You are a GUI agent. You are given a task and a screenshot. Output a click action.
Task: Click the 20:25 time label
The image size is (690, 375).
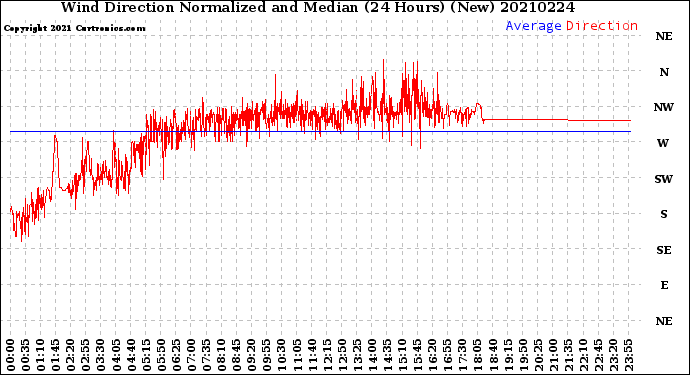click(x=538, y=355)
